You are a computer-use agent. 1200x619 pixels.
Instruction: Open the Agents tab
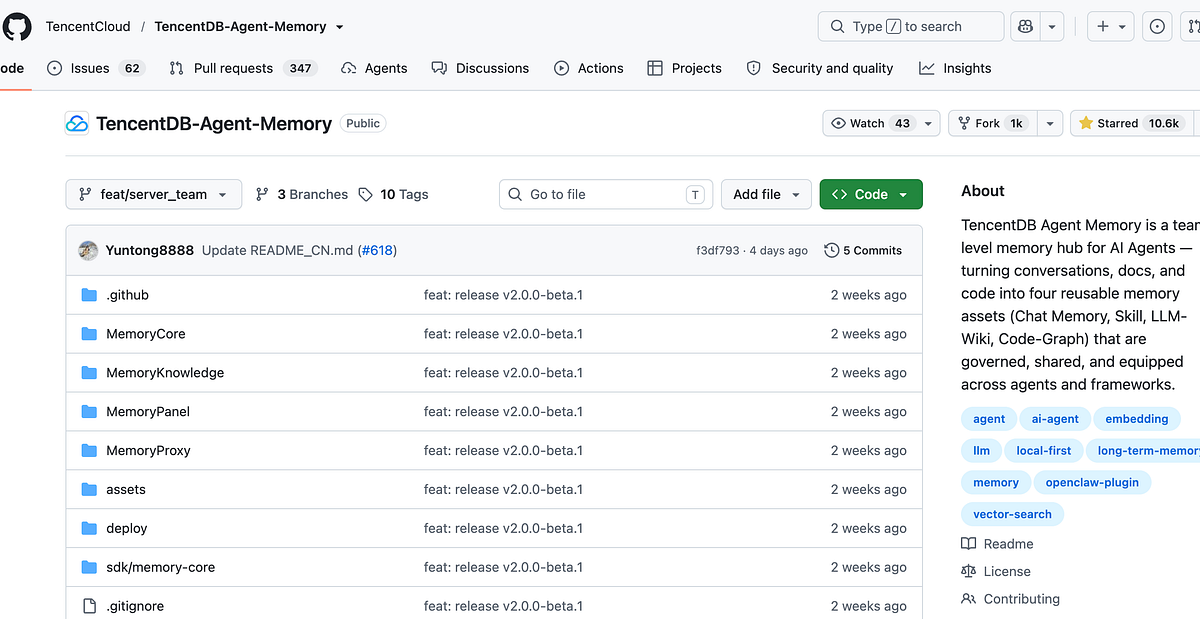click(374, 68)
